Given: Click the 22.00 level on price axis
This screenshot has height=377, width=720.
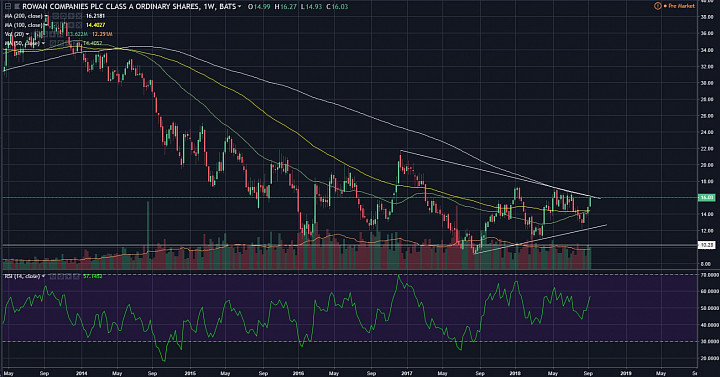Looking at the screenshot, I should tap(706, 149).
